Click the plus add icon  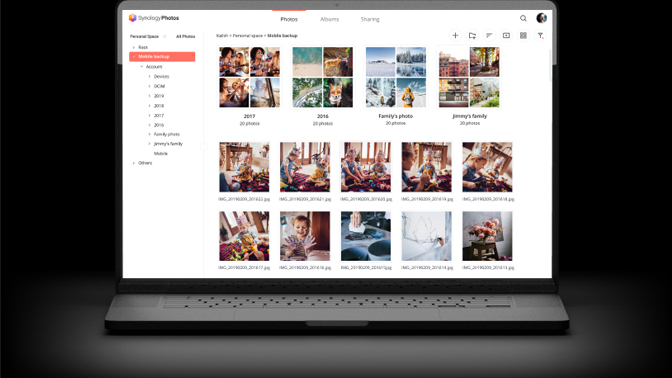[x=455, y=36]
